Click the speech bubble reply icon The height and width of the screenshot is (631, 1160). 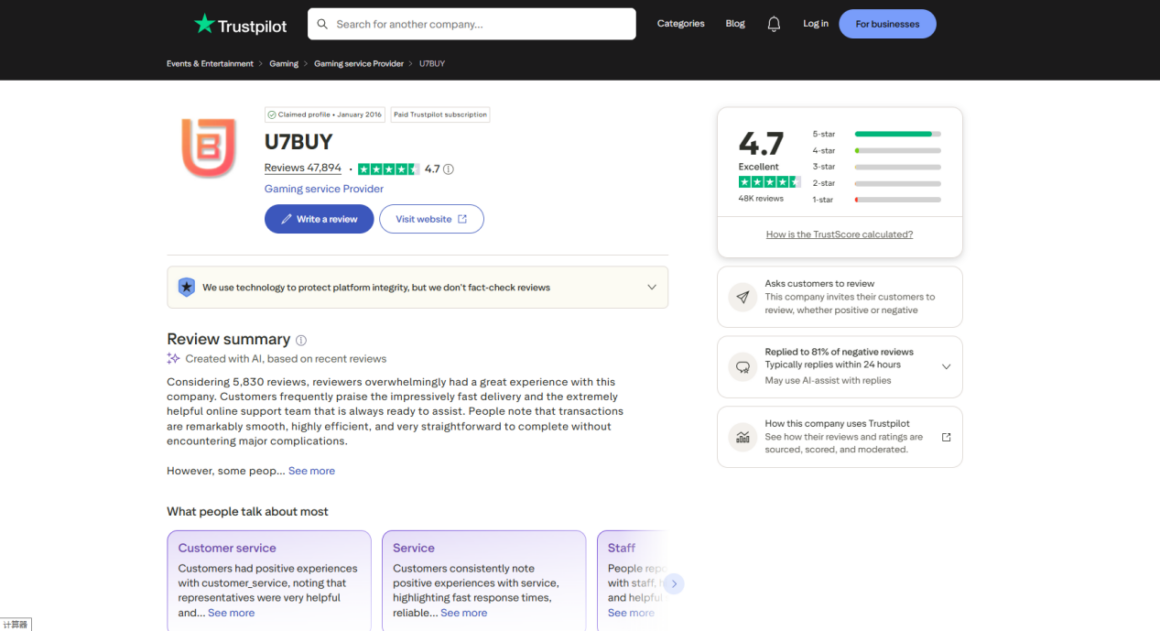pyautogui.click(x=743, y=367)
